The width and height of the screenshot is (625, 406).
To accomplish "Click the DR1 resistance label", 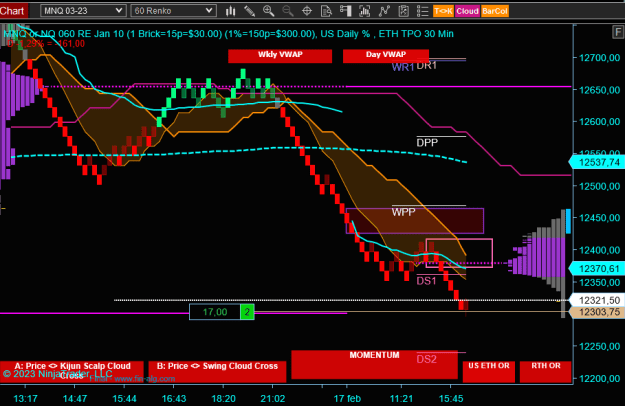I will [426, 65].
